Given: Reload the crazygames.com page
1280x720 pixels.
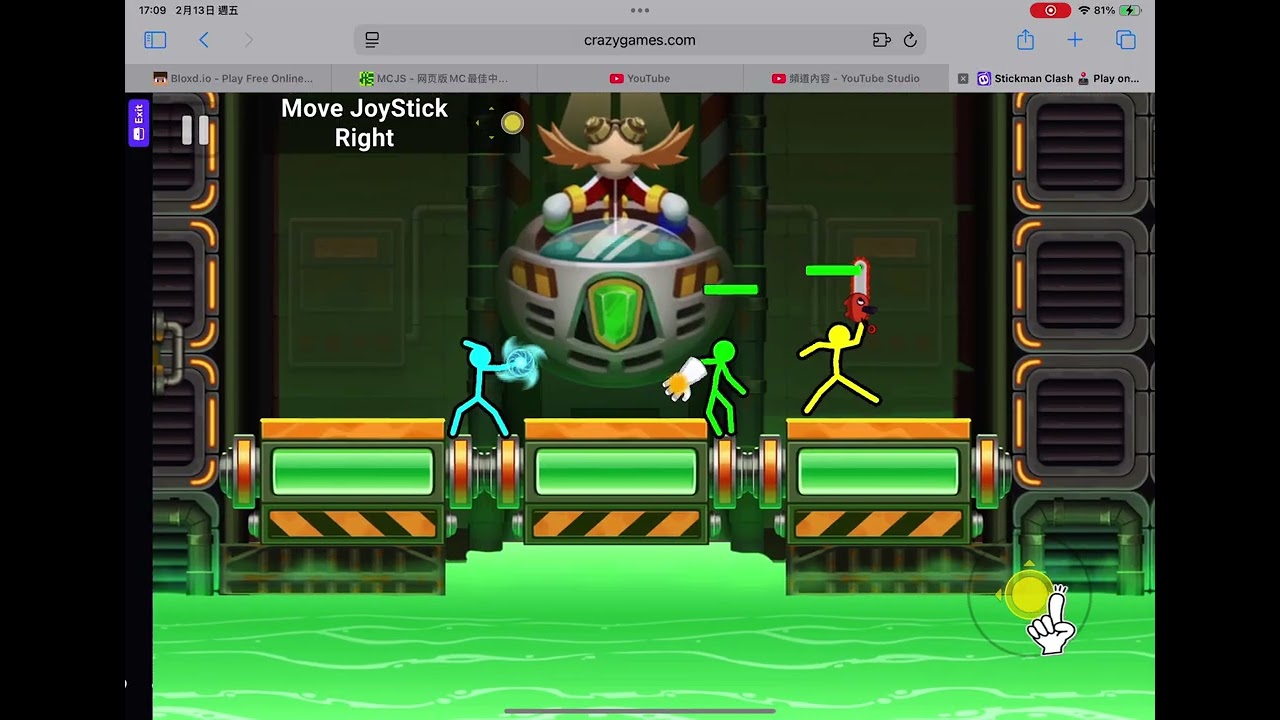Looking at the screenshot, I should tap(910, 40).
